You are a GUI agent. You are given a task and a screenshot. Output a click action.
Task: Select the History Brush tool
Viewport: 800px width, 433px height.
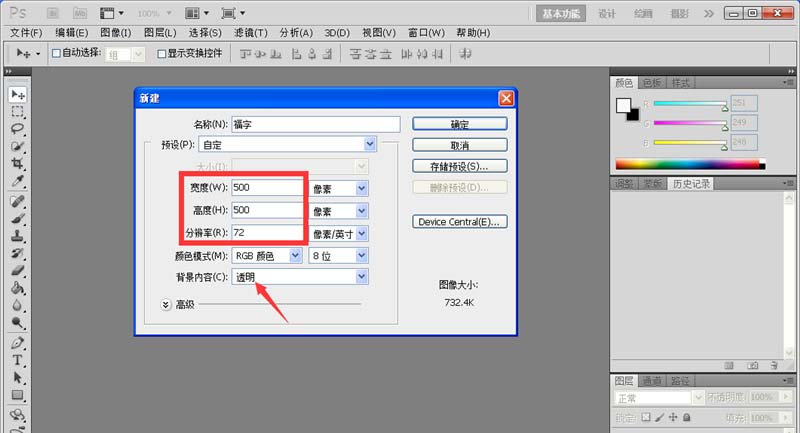pos(17,253)
